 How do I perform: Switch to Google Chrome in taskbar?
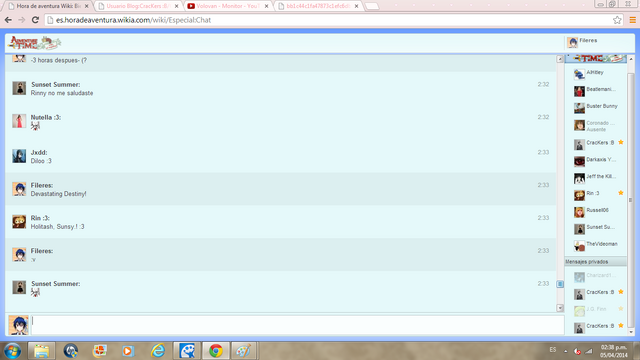tap(216, 351)
